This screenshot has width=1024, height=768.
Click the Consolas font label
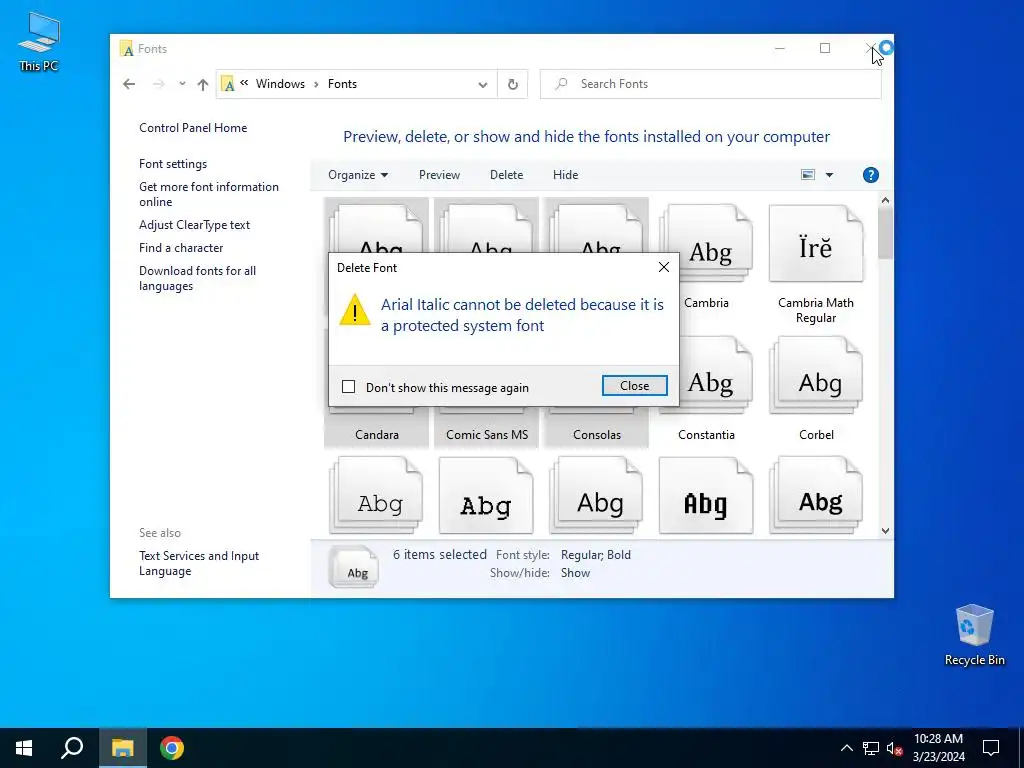pyautogui.click(x=597, y=435)
